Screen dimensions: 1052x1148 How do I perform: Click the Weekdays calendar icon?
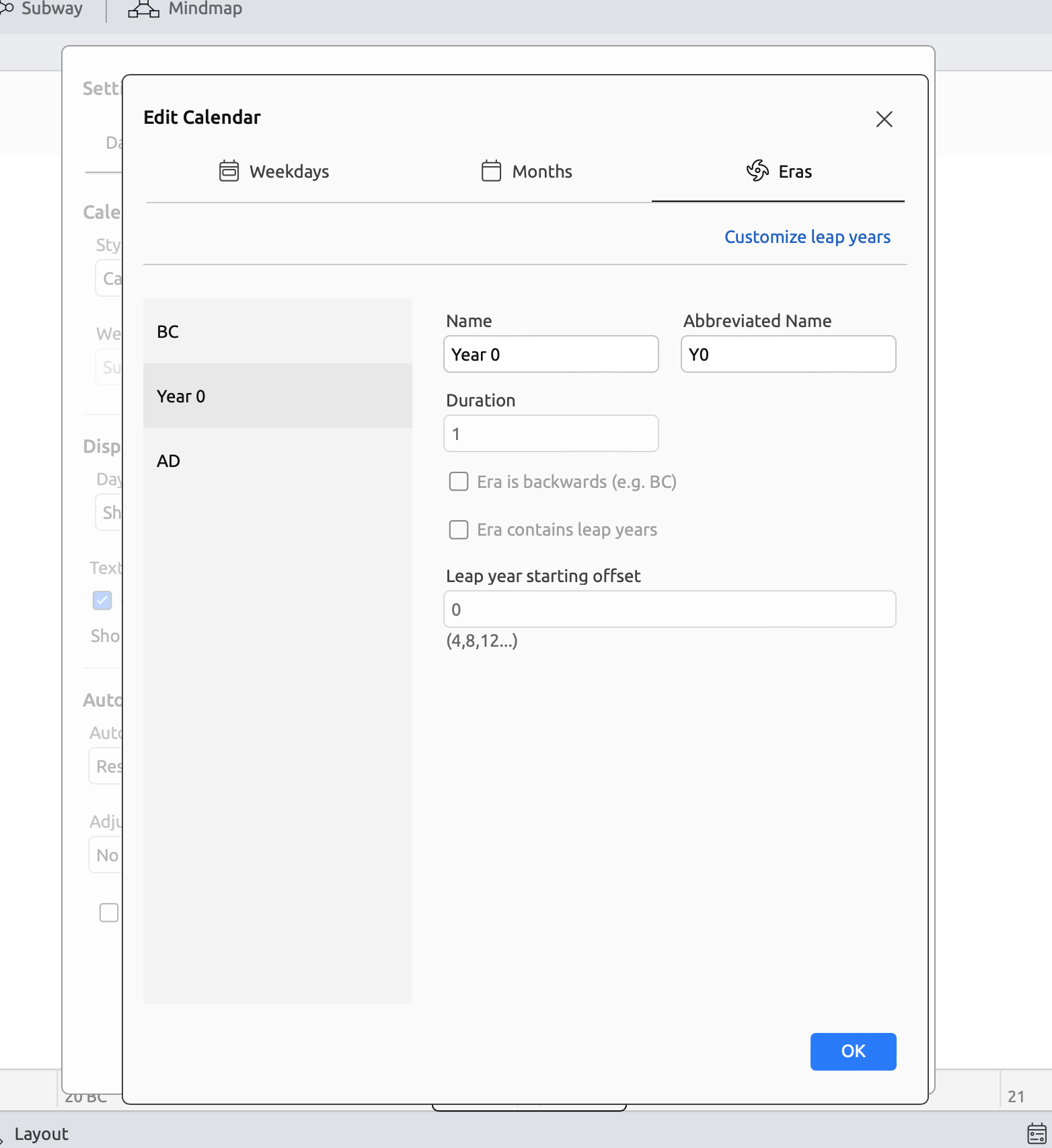229,171
